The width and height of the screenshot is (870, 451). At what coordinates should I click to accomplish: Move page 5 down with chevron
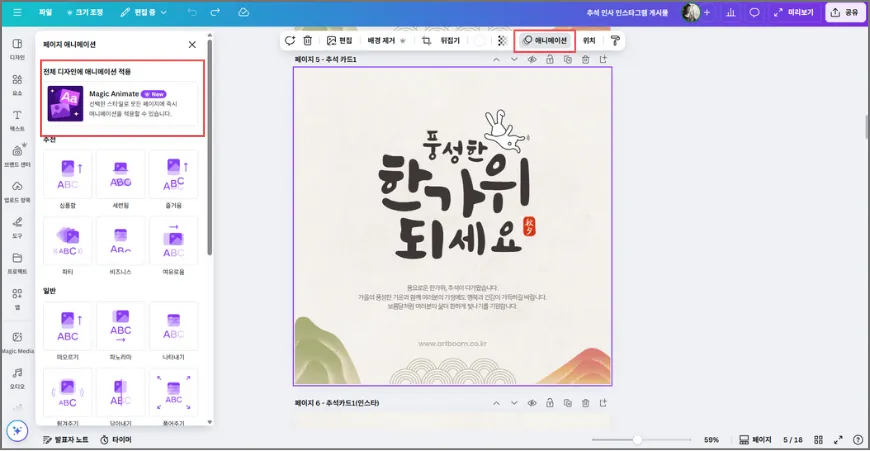click(x=514, y=59)
